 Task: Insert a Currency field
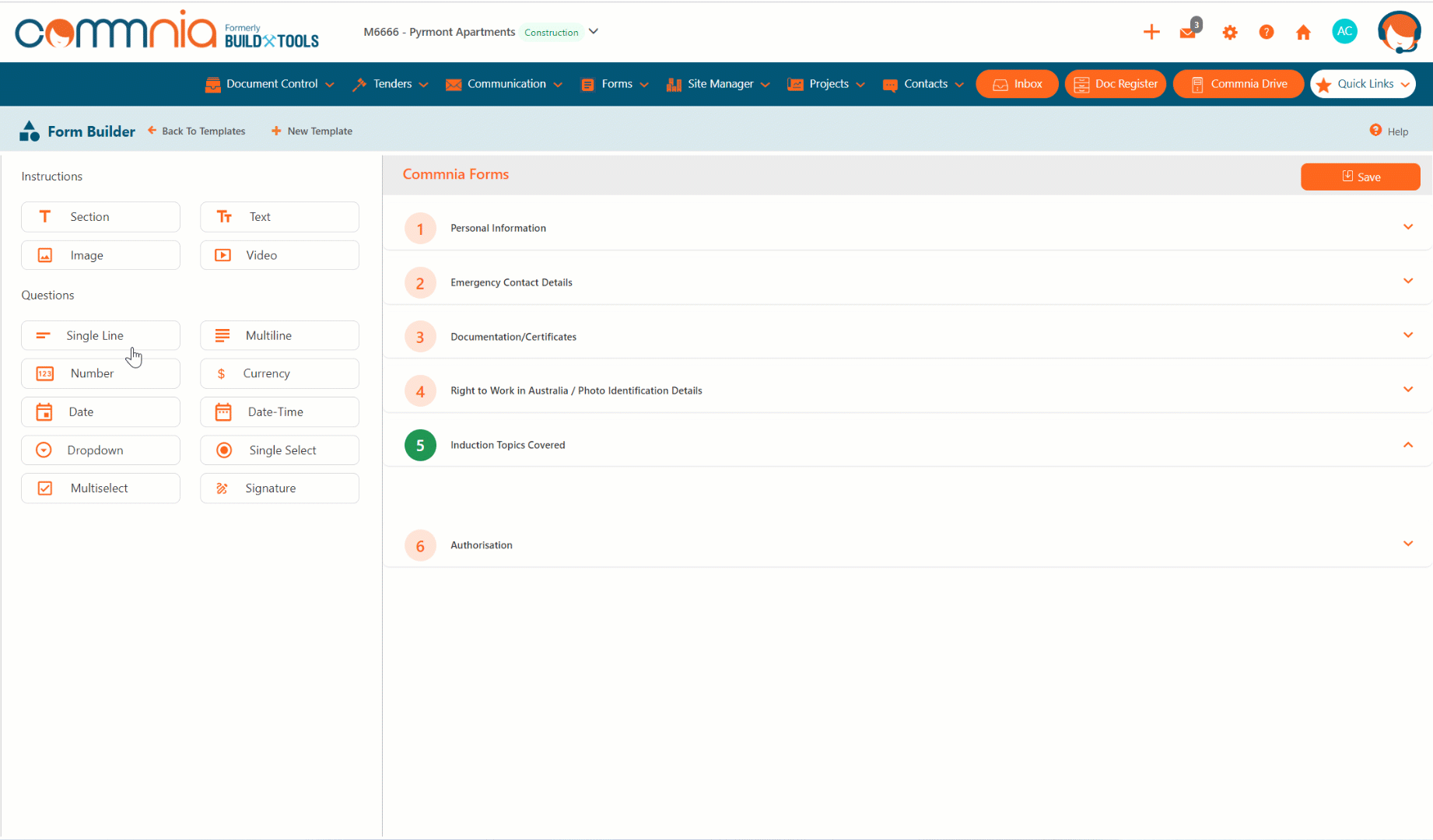279,373
